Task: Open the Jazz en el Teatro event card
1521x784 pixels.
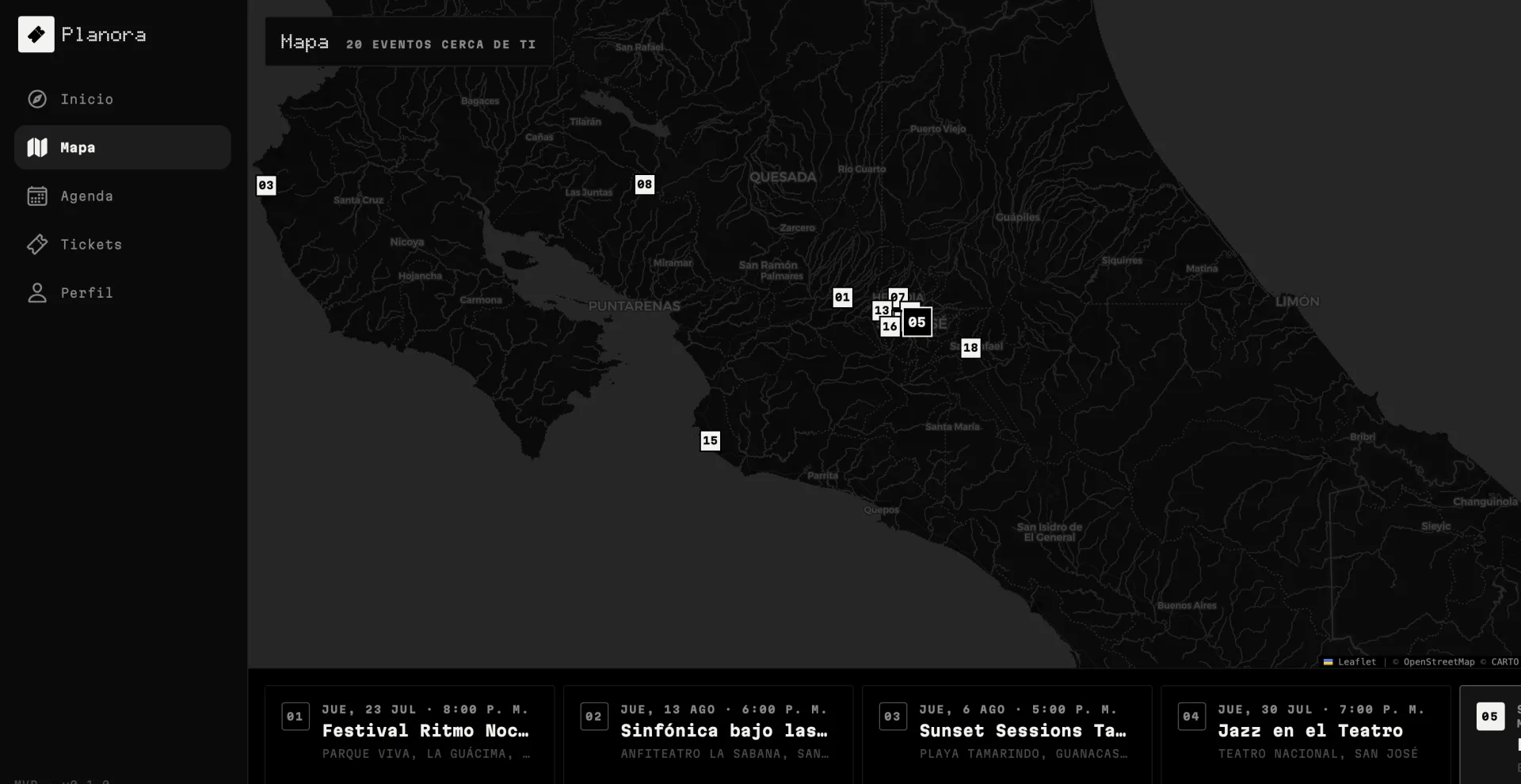Action: tap(1306, 734)
